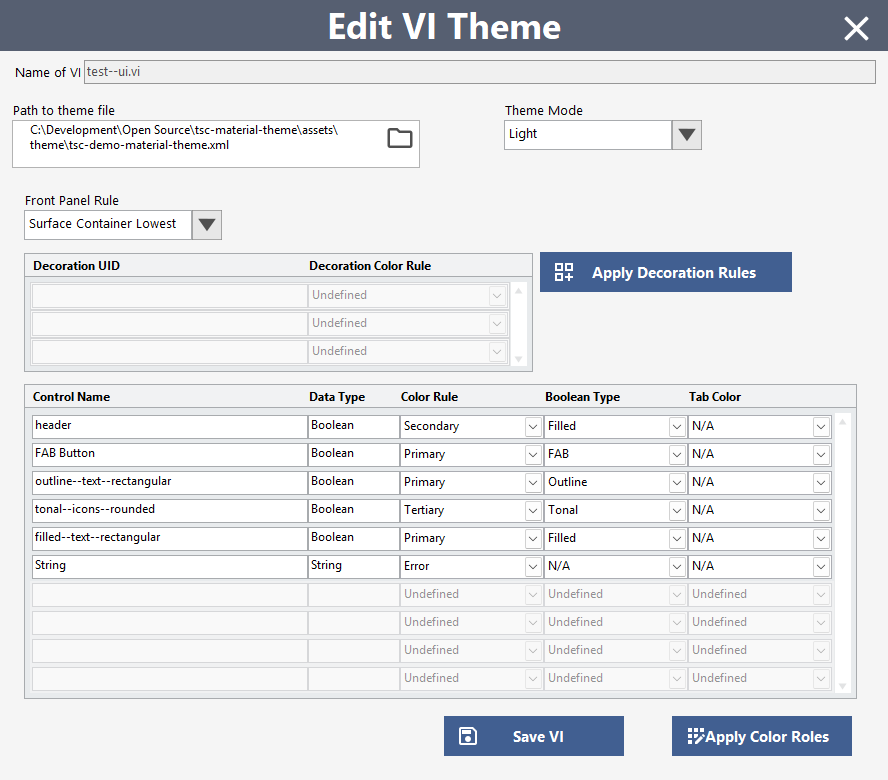Click the folder browse icon for theme path

click(400, 138)
